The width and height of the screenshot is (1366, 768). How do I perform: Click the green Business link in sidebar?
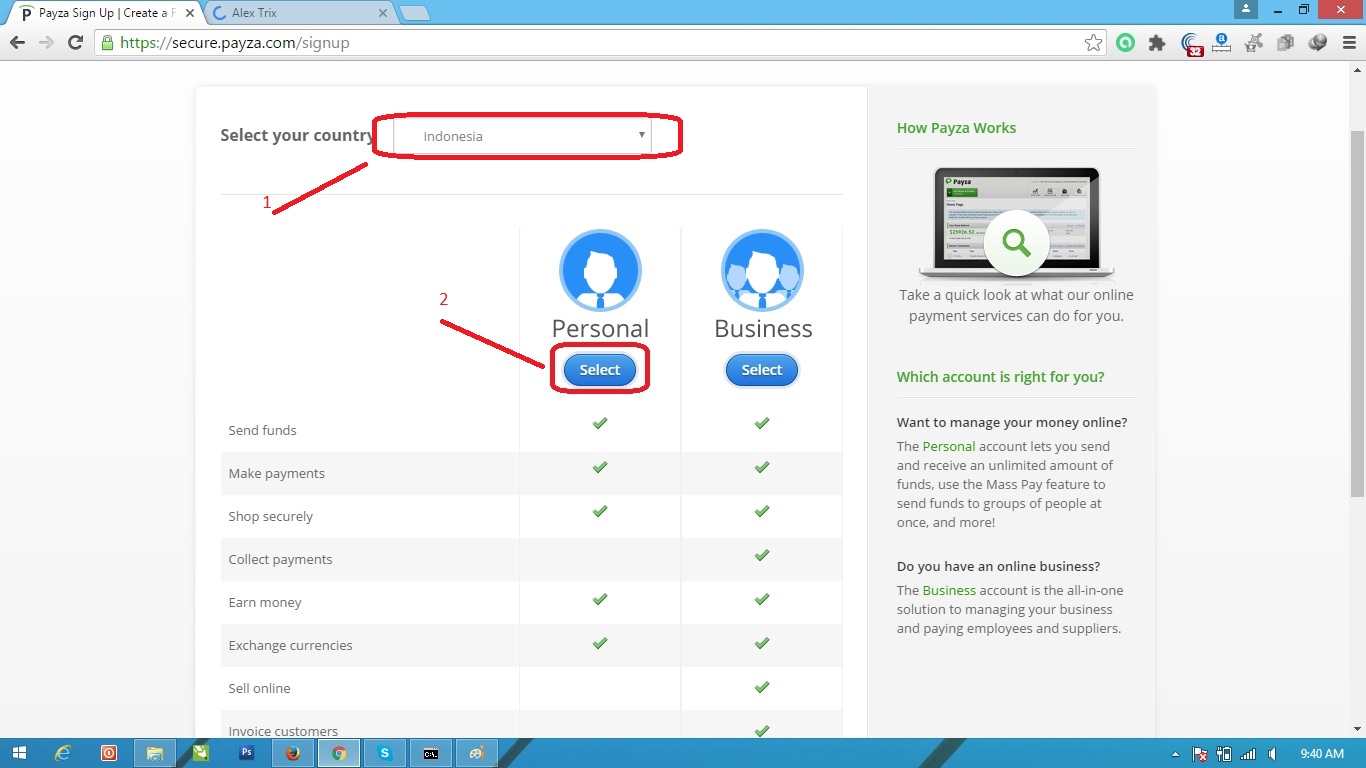click(x=949, y=591)
